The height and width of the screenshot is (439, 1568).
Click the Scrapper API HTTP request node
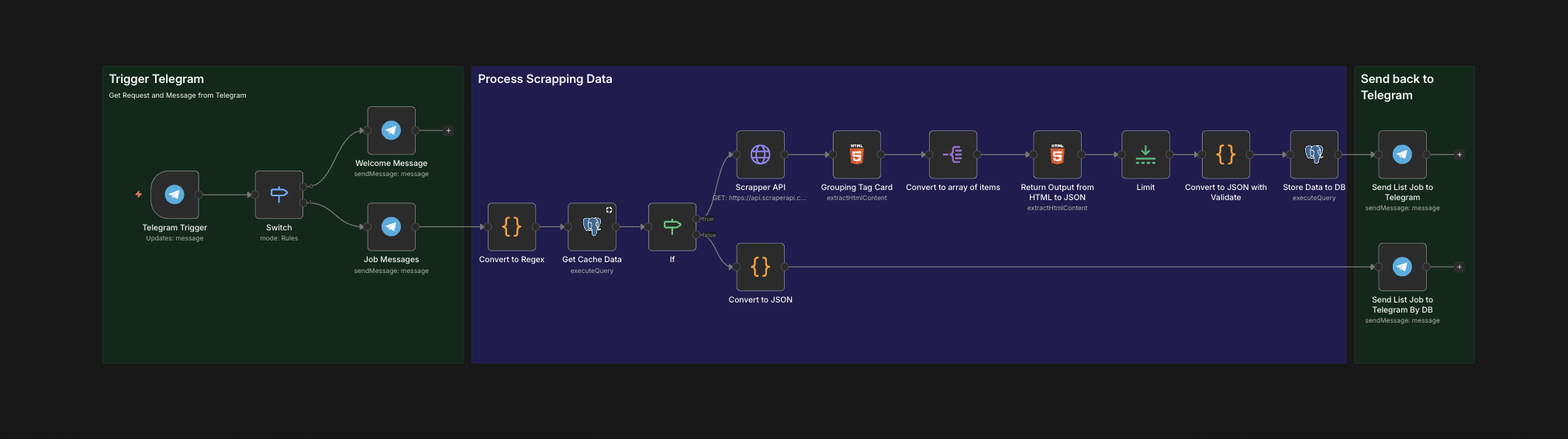click(760, 154)
